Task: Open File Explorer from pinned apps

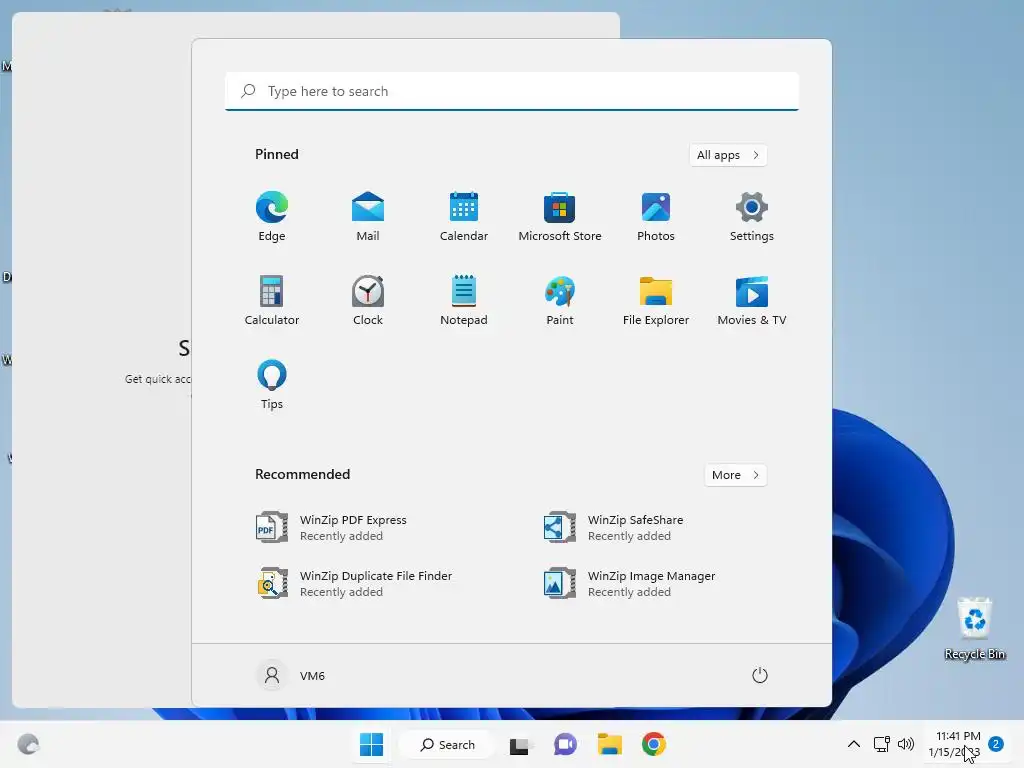Action: (656, 300)
